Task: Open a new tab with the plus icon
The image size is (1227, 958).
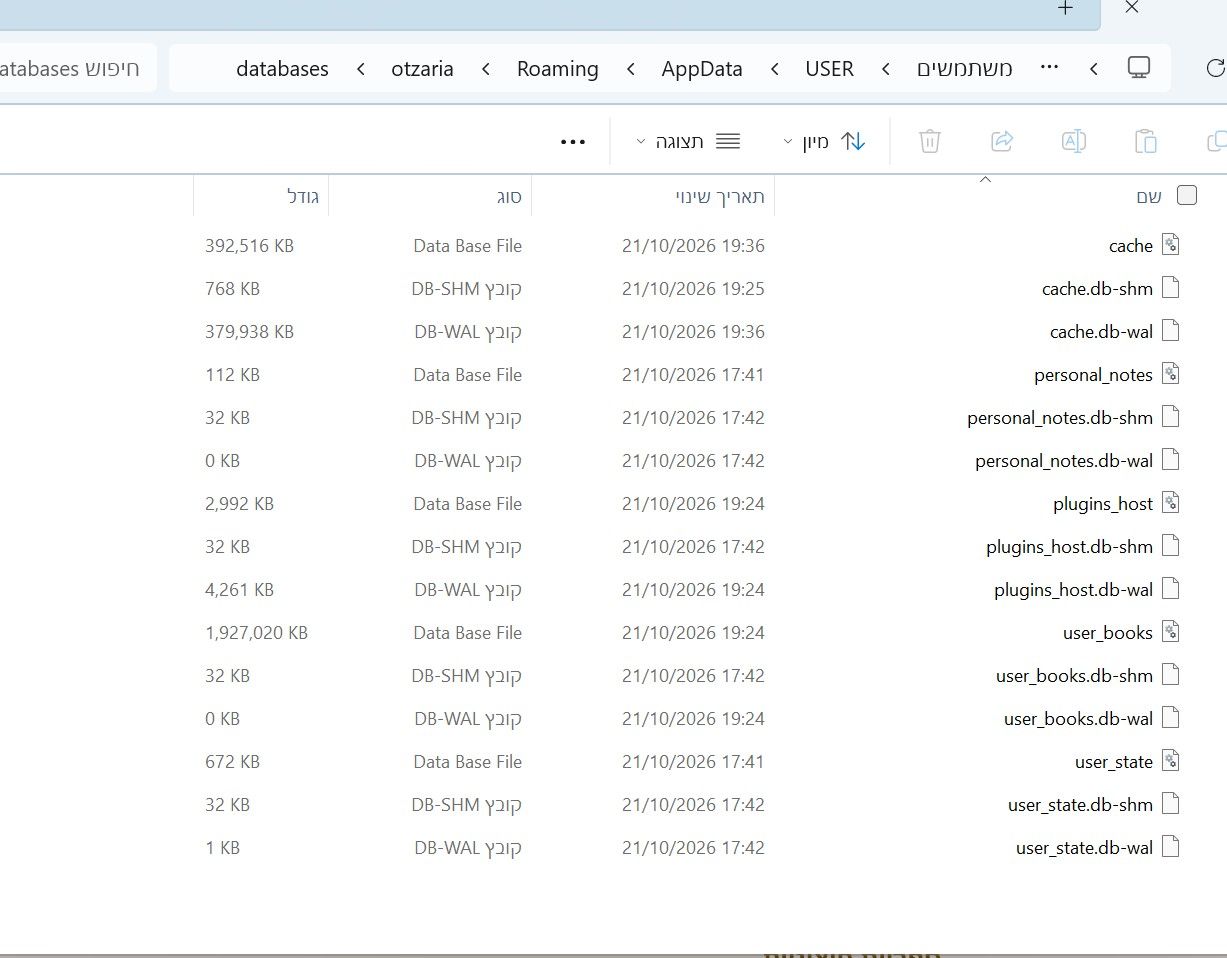Action: pos(1066,8)
